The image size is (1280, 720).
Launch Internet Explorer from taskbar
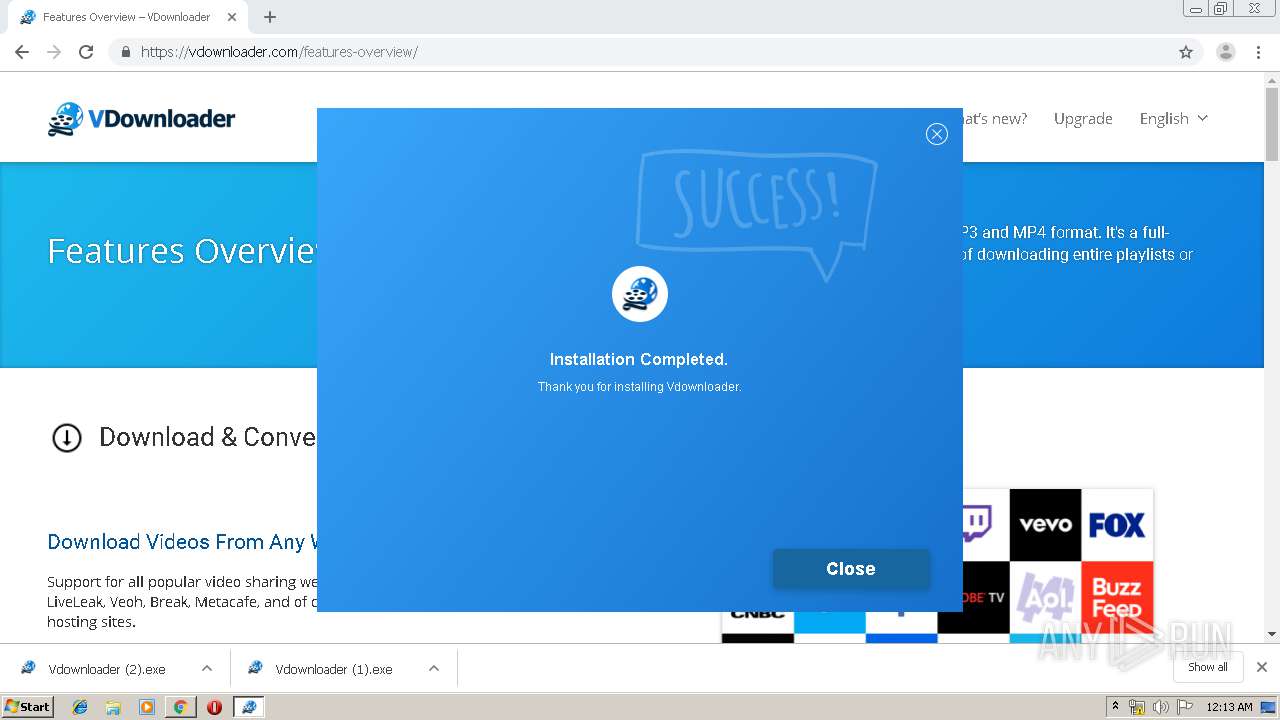(80, 707)
